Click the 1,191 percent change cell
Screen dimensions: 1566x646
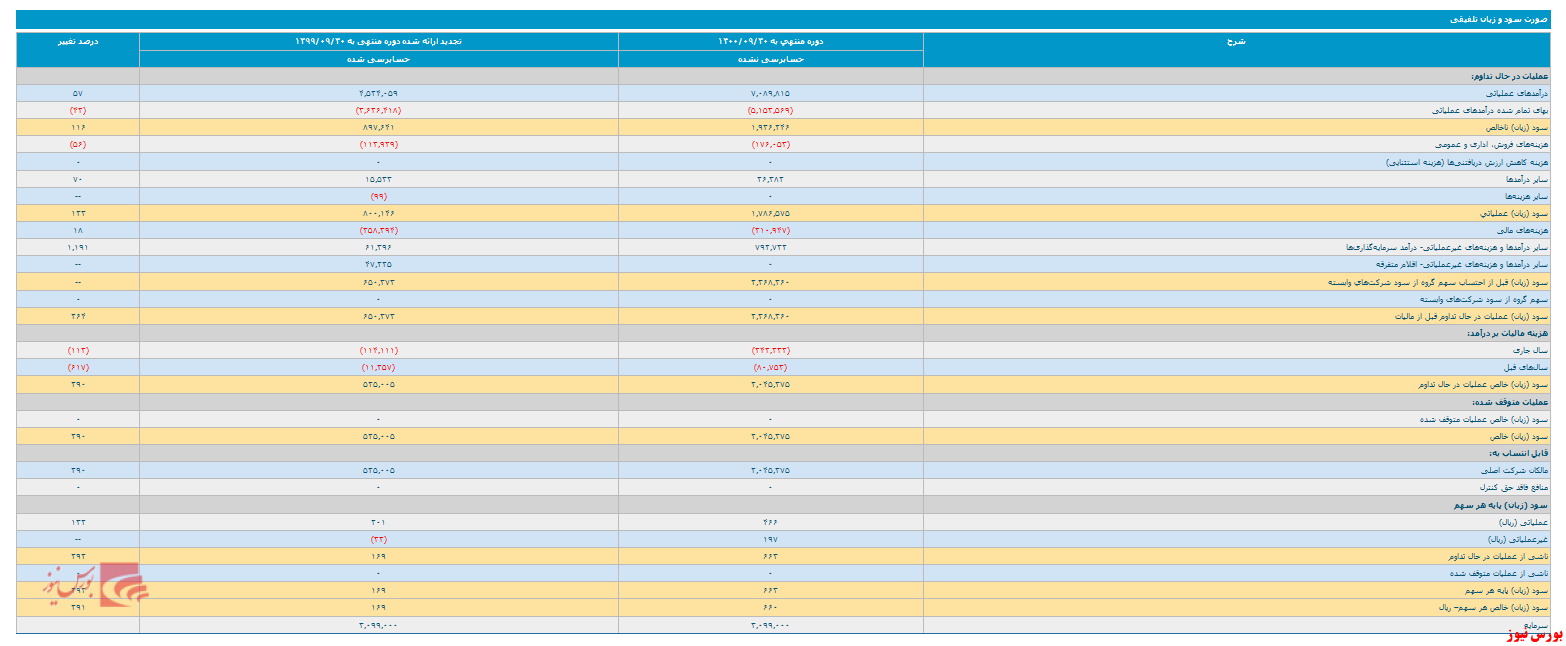[78, 247]
